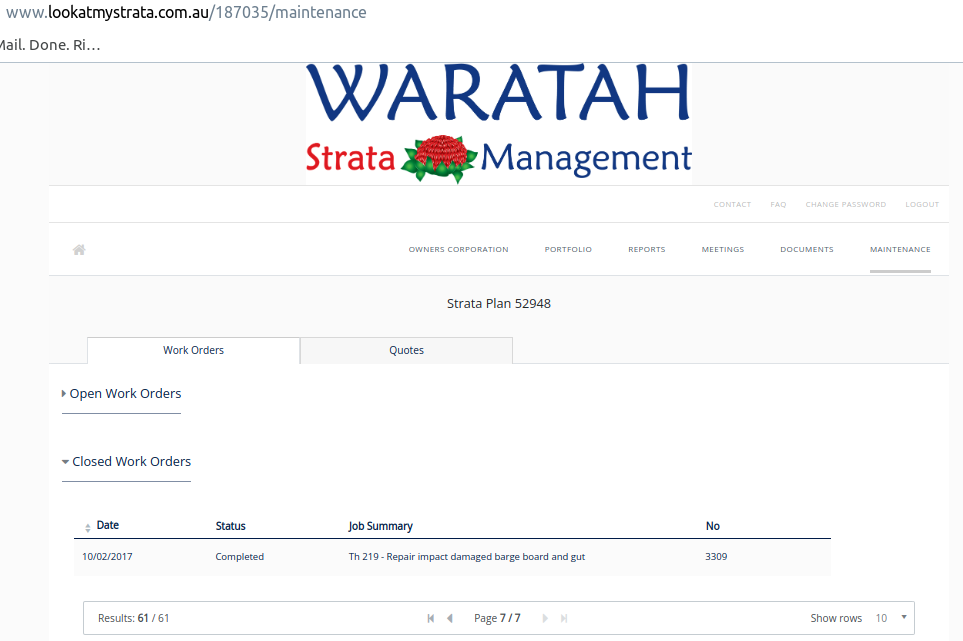Open the Owners Corporation menu
This screenshot has width=963, height=641.
[x=458, y=249]
